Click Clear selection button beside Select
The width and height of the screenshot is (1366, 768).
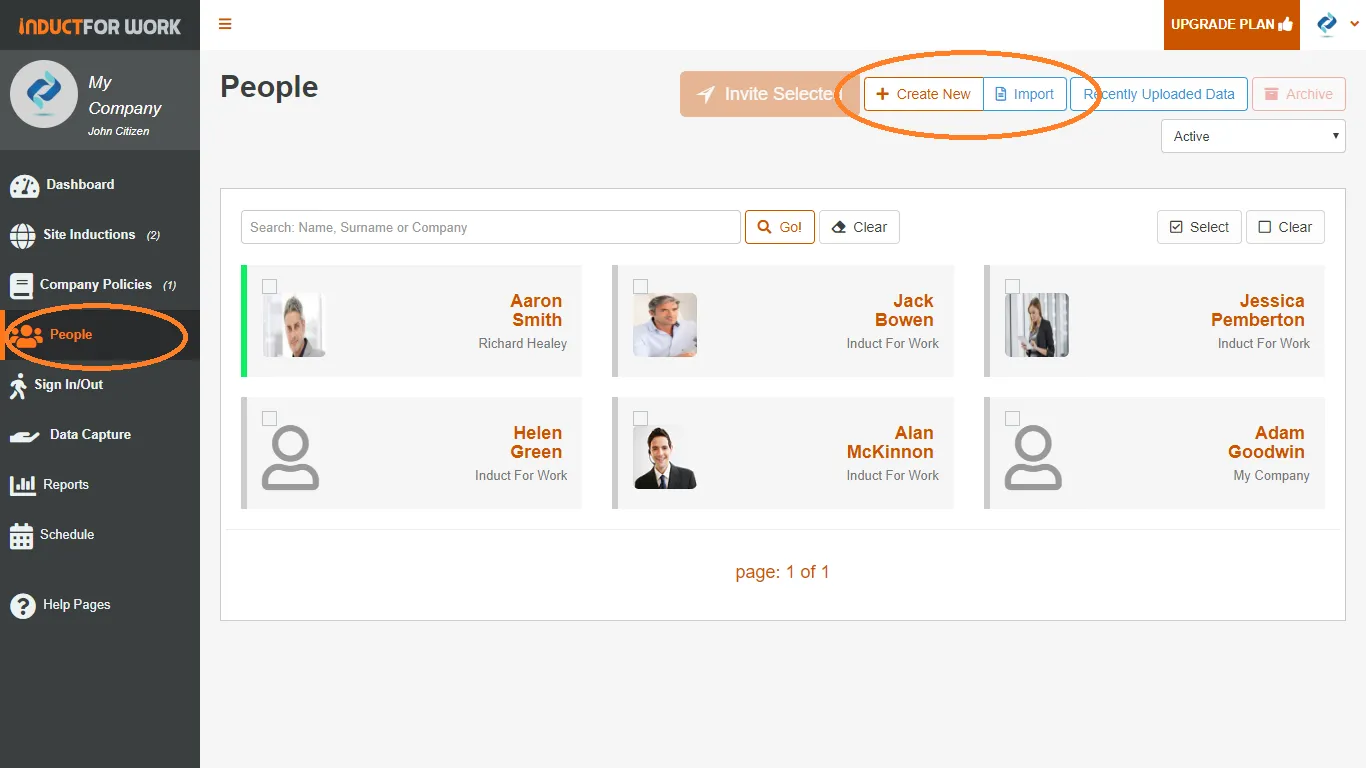1285,227
